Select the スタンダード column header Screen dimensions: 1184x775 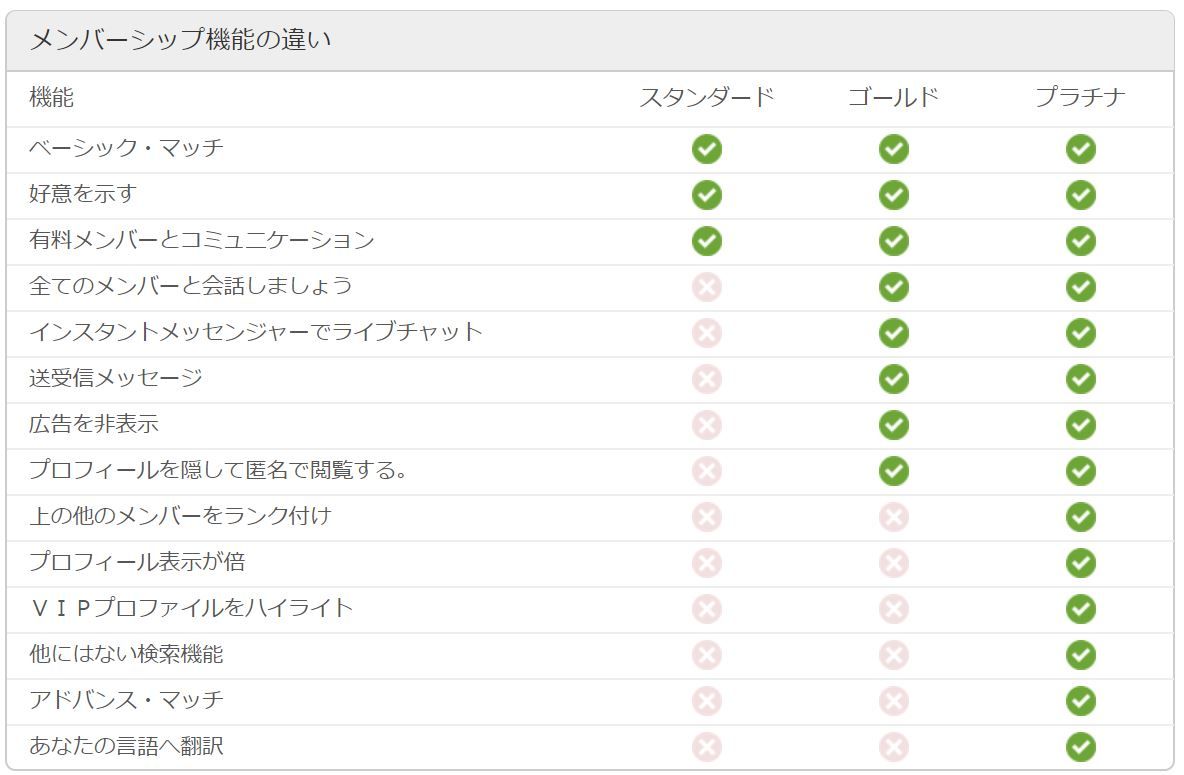click(706, 98)
